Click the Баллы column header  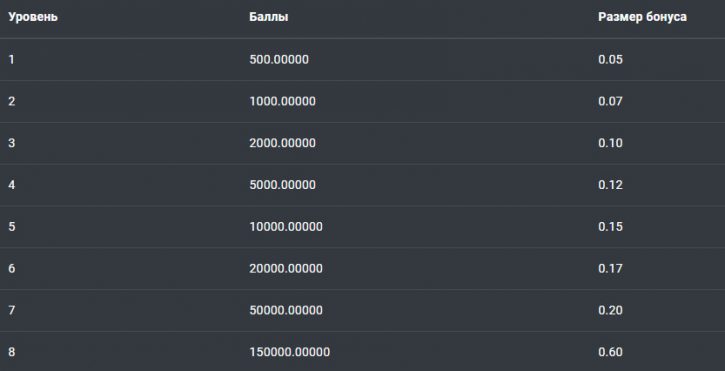tap(269, 18)
